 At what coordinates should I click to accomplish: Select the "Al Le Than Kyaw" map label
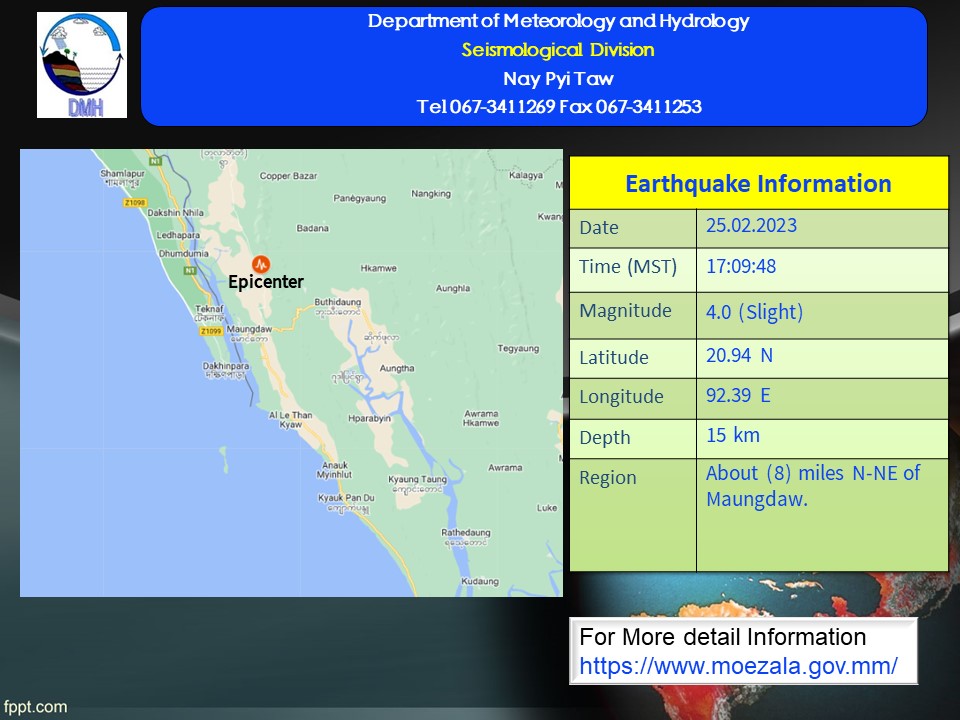291,419
